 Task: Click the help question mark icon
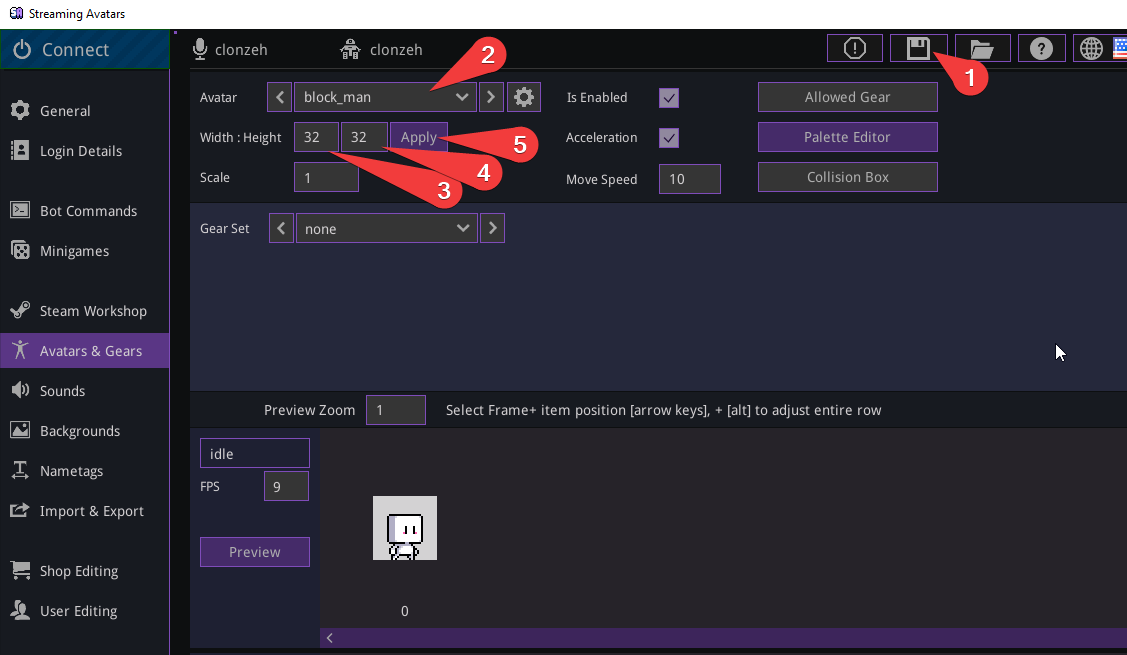(1041, 48)
